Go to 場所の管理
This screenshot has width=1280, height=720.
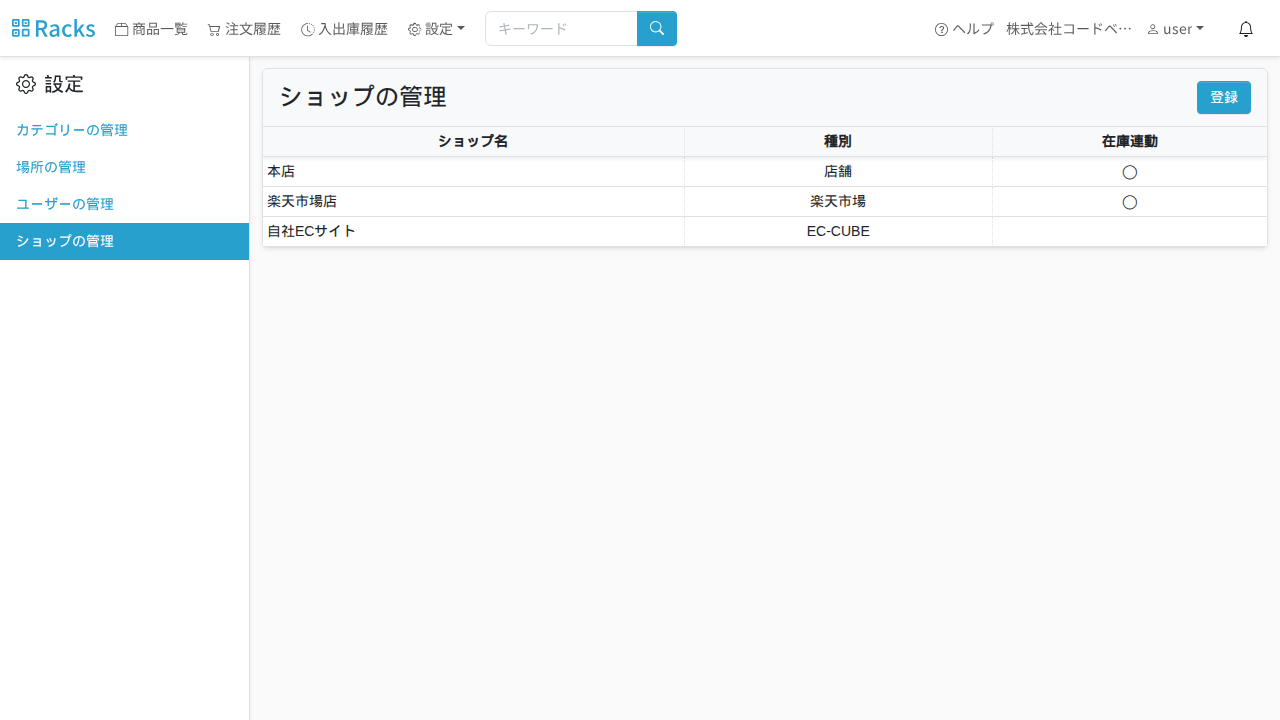[51, 167]
